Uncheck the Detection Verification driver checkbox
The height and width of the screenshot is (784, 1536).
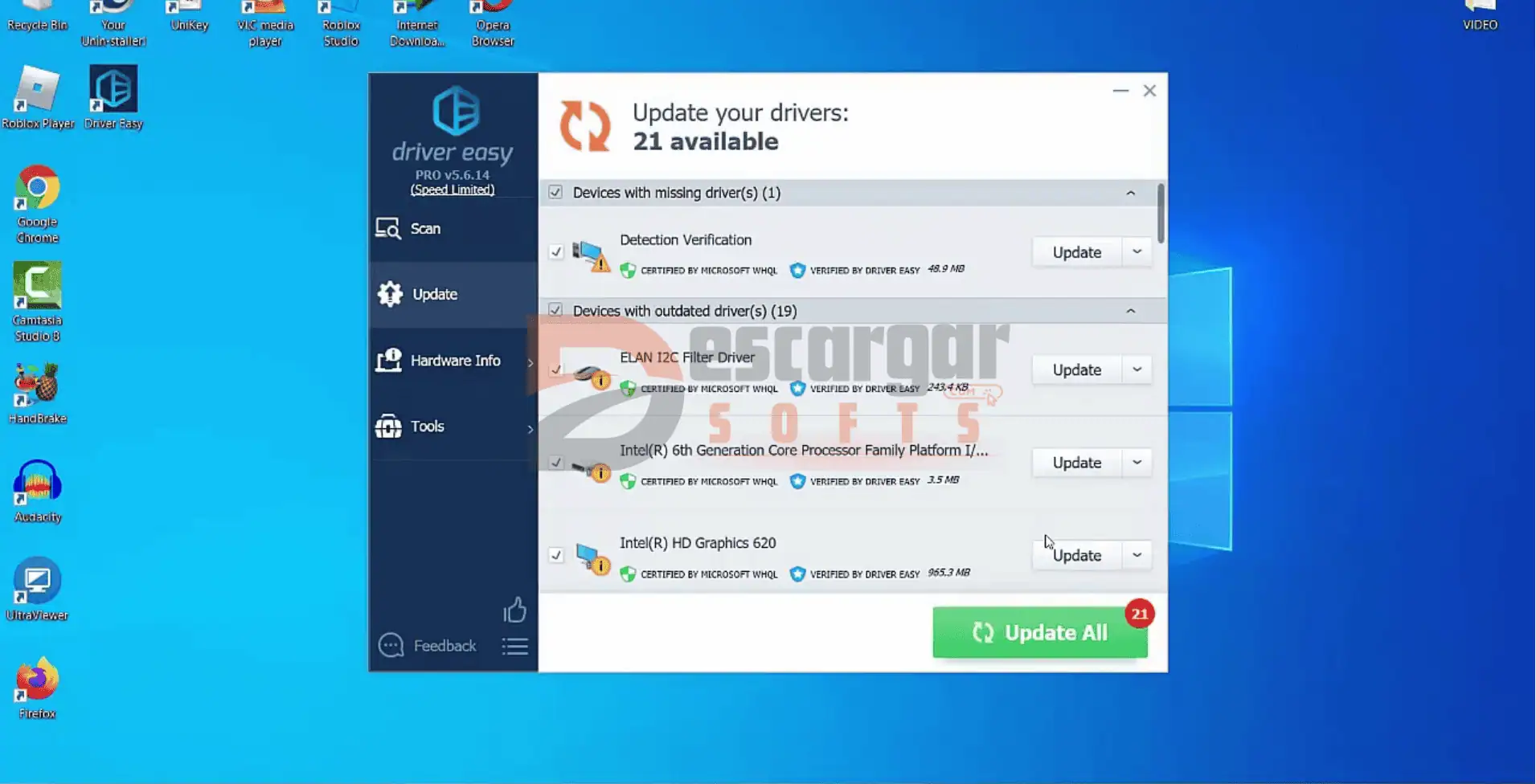556,252
